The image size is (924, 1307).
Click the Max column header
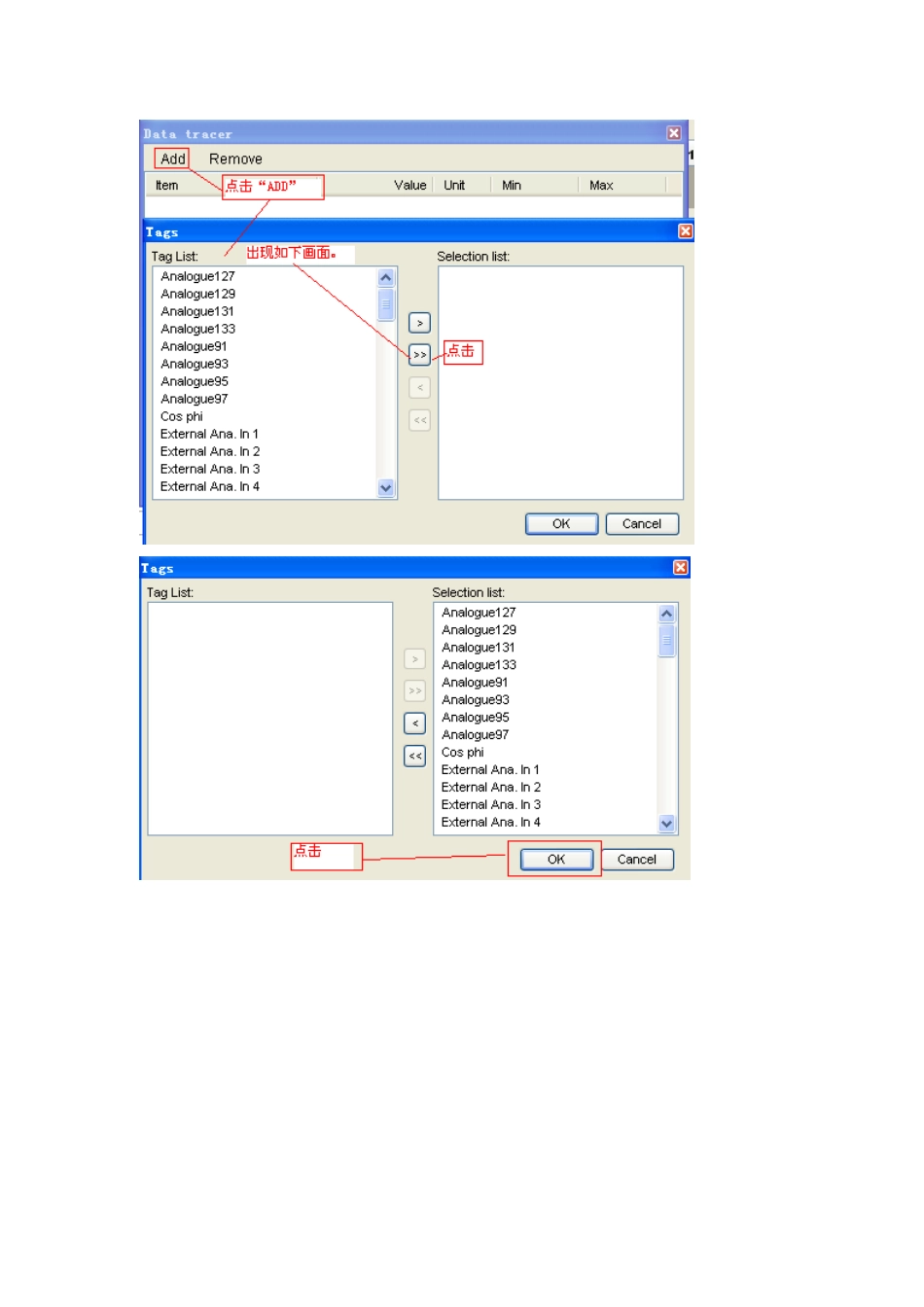(x=601, y=185)
